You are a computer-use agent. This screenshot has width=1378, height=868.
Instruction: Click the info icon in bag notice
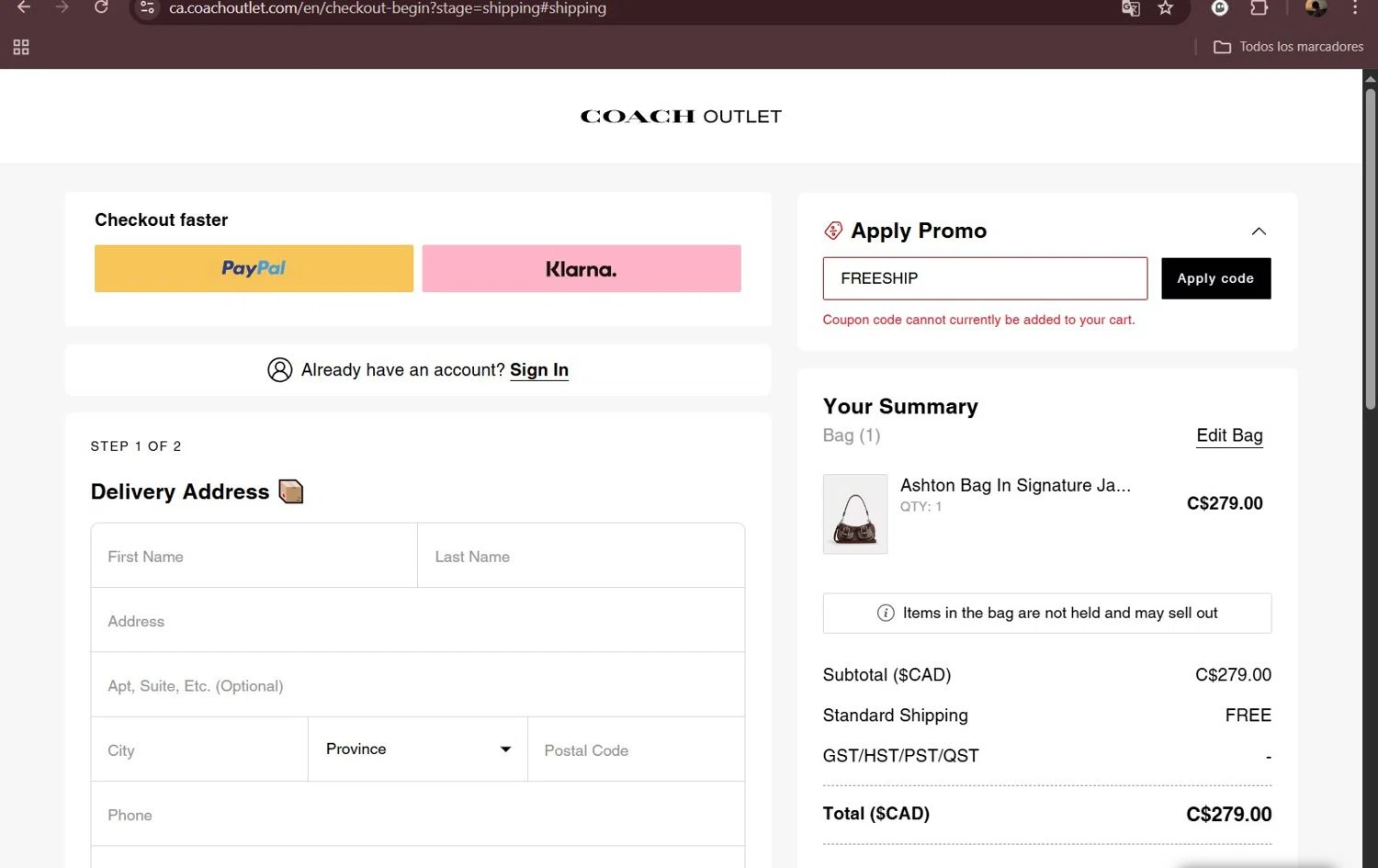point(886,613)
